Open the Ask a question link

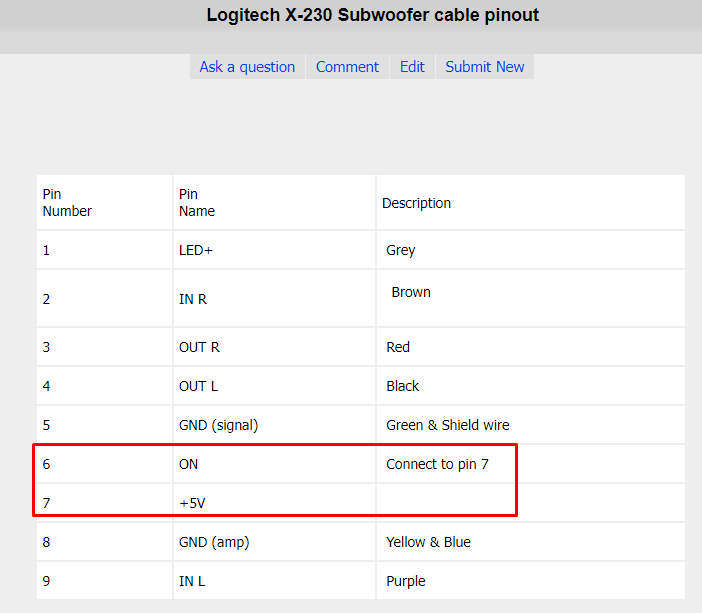click(247, 67)
